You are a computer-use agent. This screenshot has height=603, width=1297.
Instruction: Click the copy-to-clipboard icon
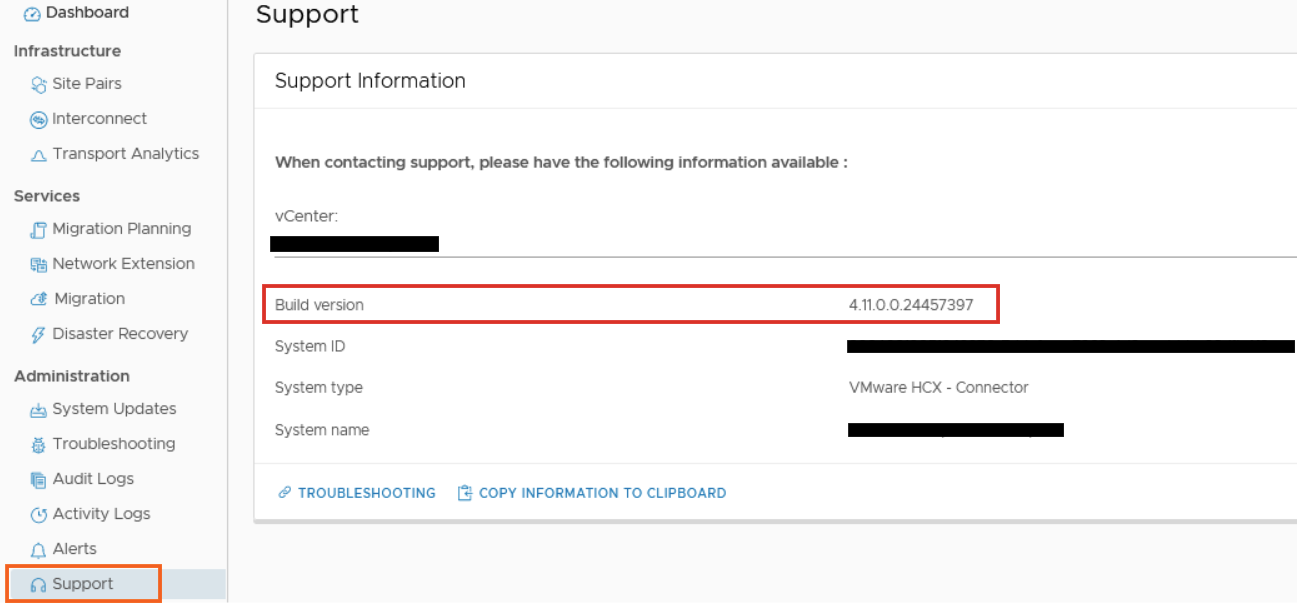(464, 493)
